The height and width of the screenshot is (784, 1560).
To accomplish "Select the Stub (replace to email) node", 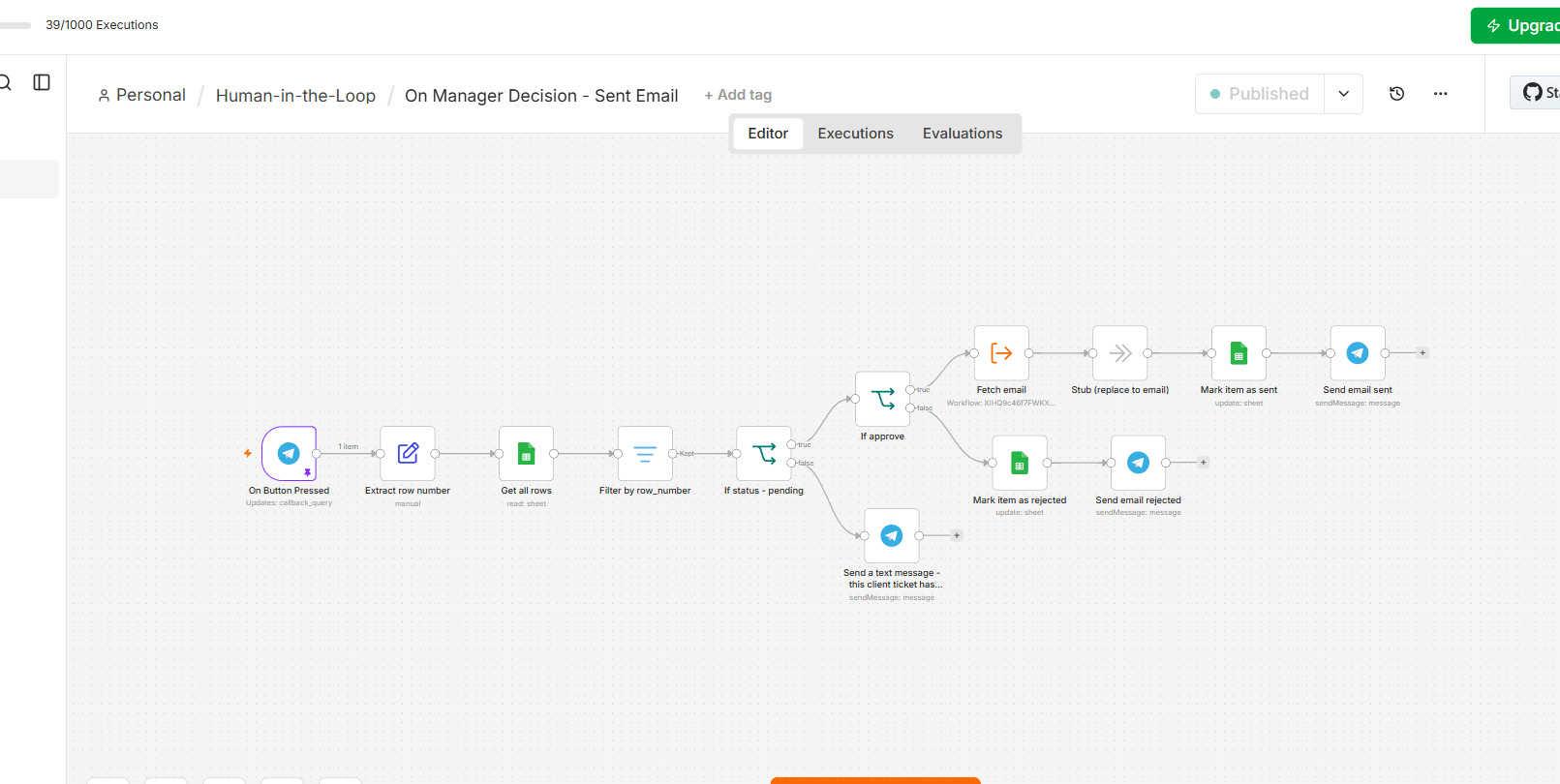I will (1120, 352).
